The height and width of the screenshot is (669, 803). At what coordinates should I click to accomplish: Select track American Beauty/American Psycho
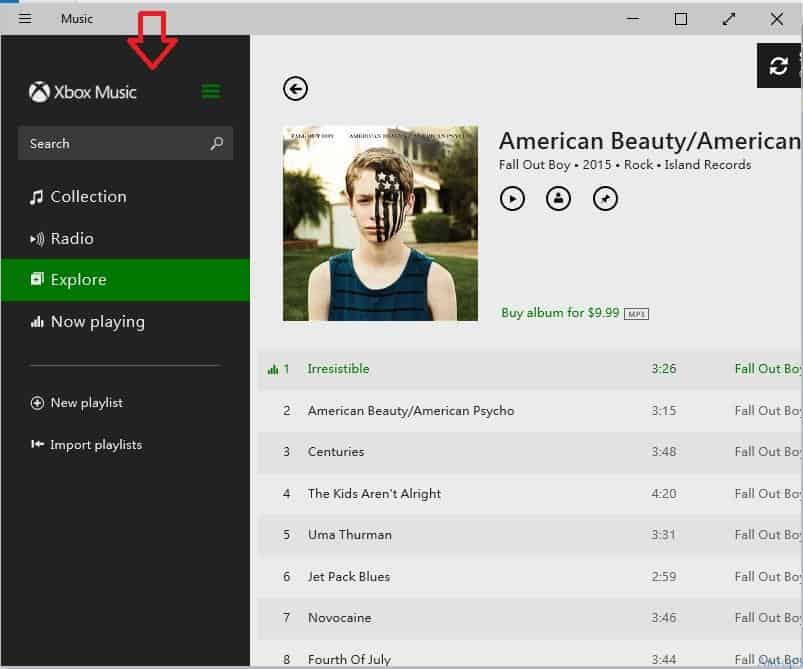coord(530,410)
